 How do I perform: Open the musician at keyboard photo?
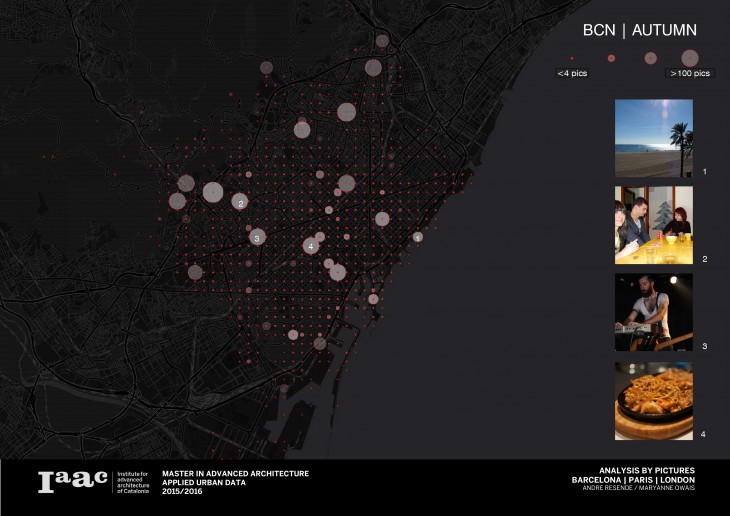click(653, 312)
